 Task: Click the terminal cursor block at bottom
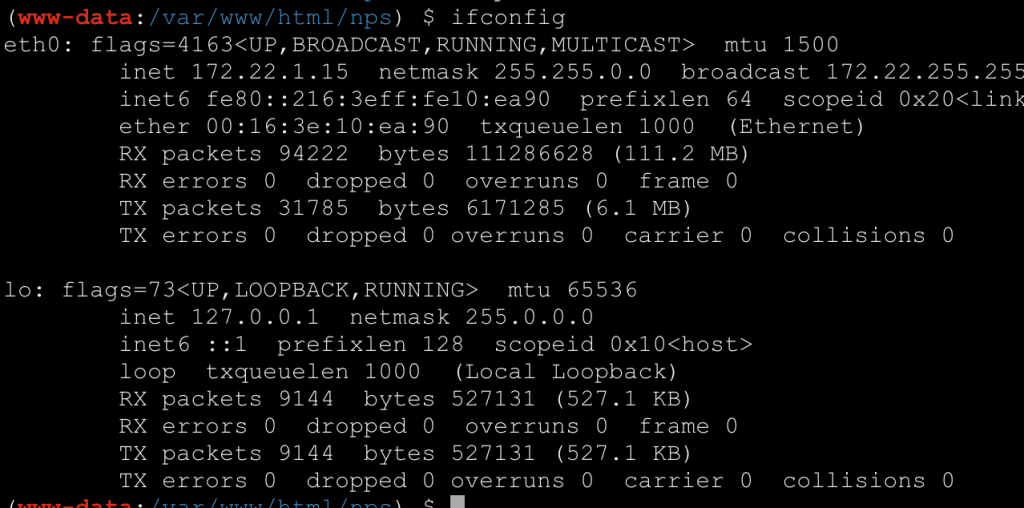458,502
